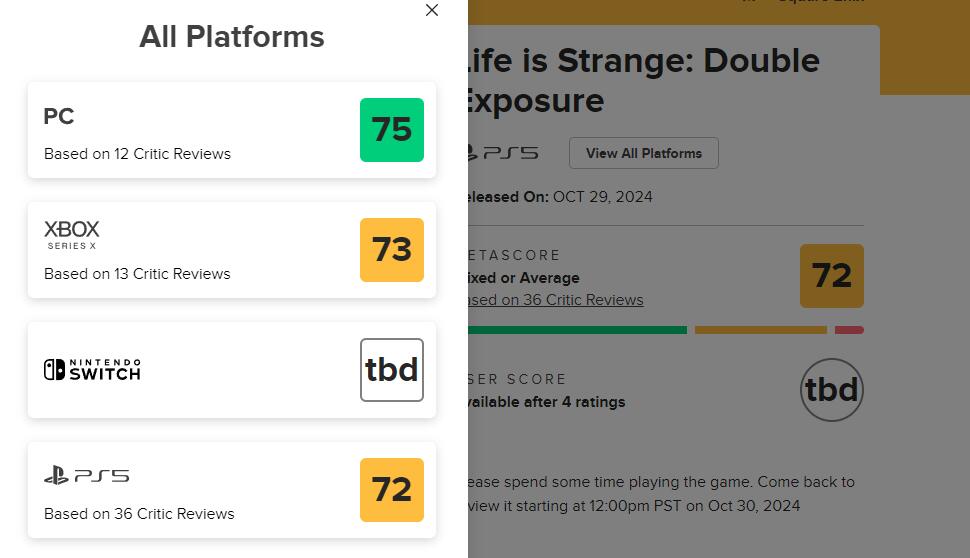Click the Nintendo Switch tbd score badge
The height and width of the screenshot is (558, 970).
point(392,370)
